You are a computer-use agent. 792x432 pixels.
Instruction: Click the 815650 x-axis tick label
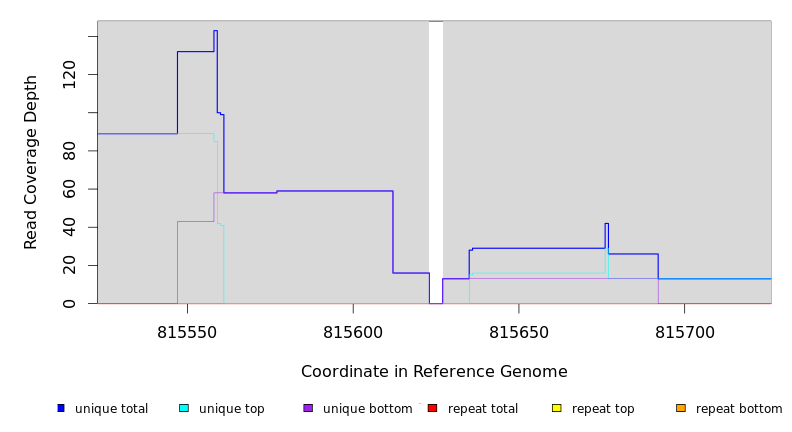pyautogui.click(x=518, y=332)
